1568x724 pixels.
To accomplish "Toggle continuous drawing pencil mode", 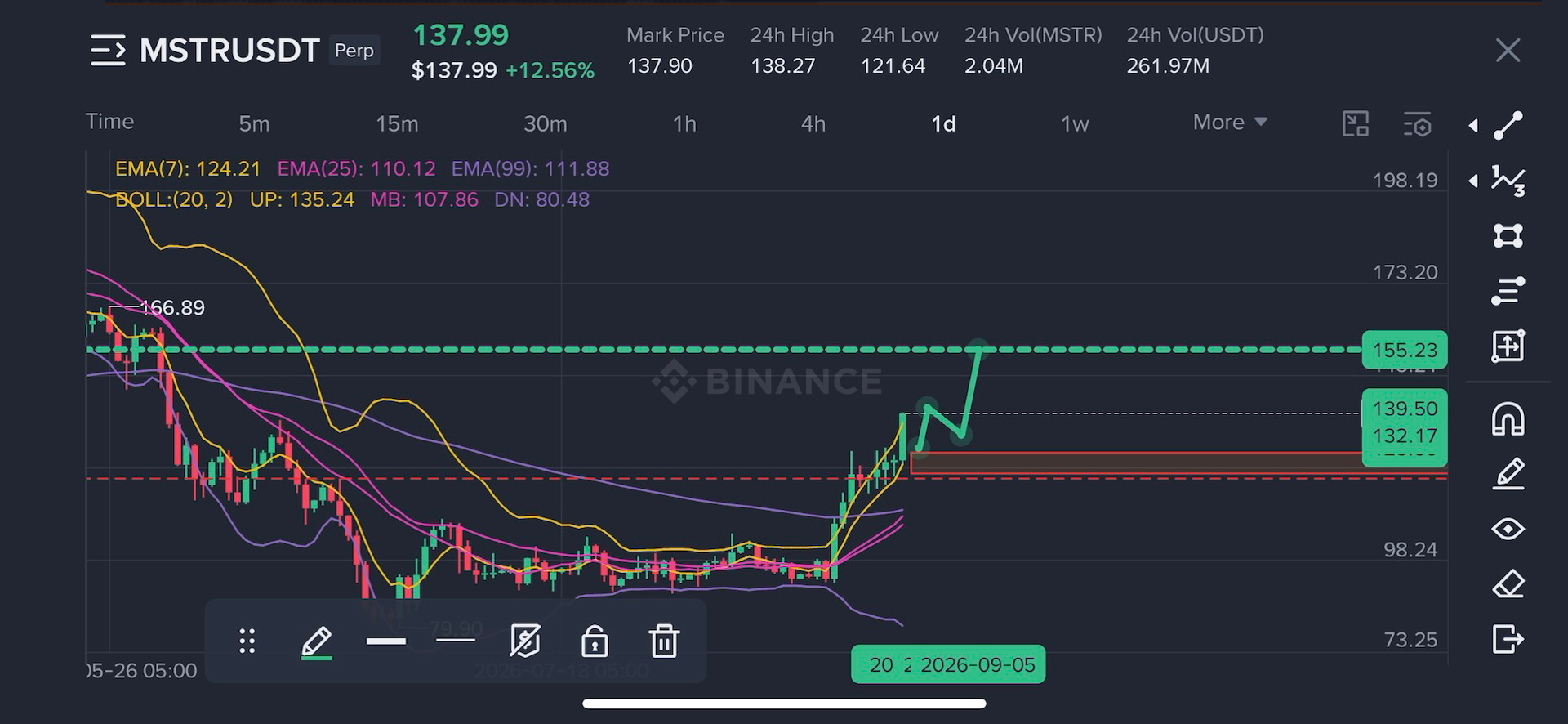I will [1508, 474].
